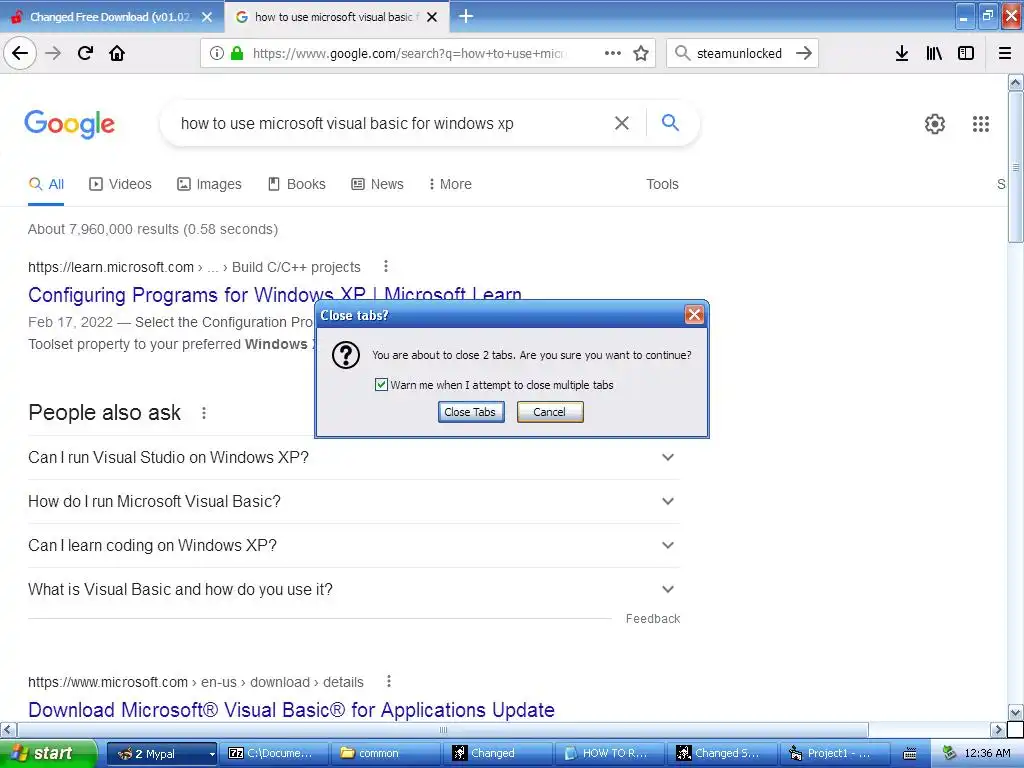The width and height of the screenshot is (1024, 768).
Task: Click the blue Google search magnifier button
Action: pos(670,122)
